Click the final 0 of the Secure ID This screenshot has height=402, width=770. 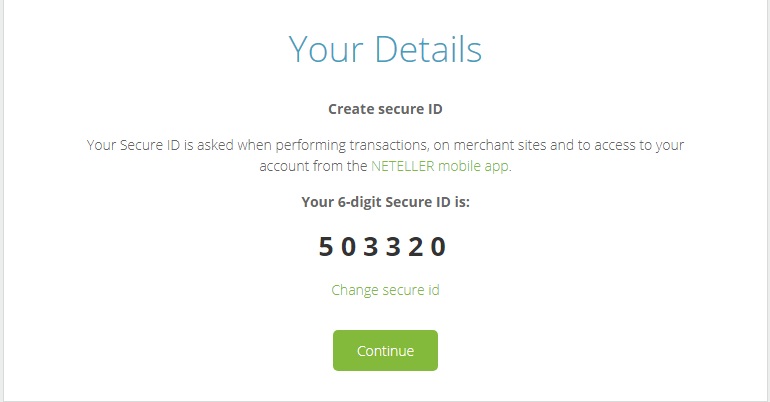(441, 247)
